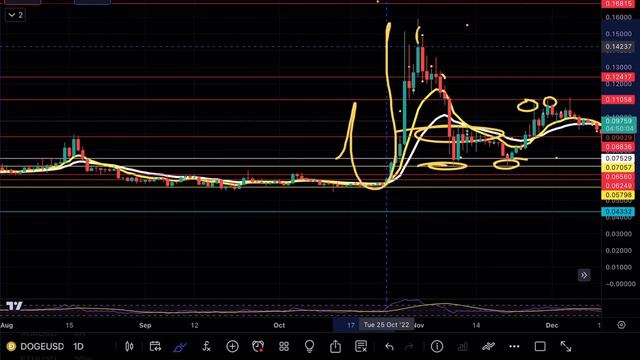Open the date range calendar icon
Viewport: 640px width, 360px height.
[155, 347]
